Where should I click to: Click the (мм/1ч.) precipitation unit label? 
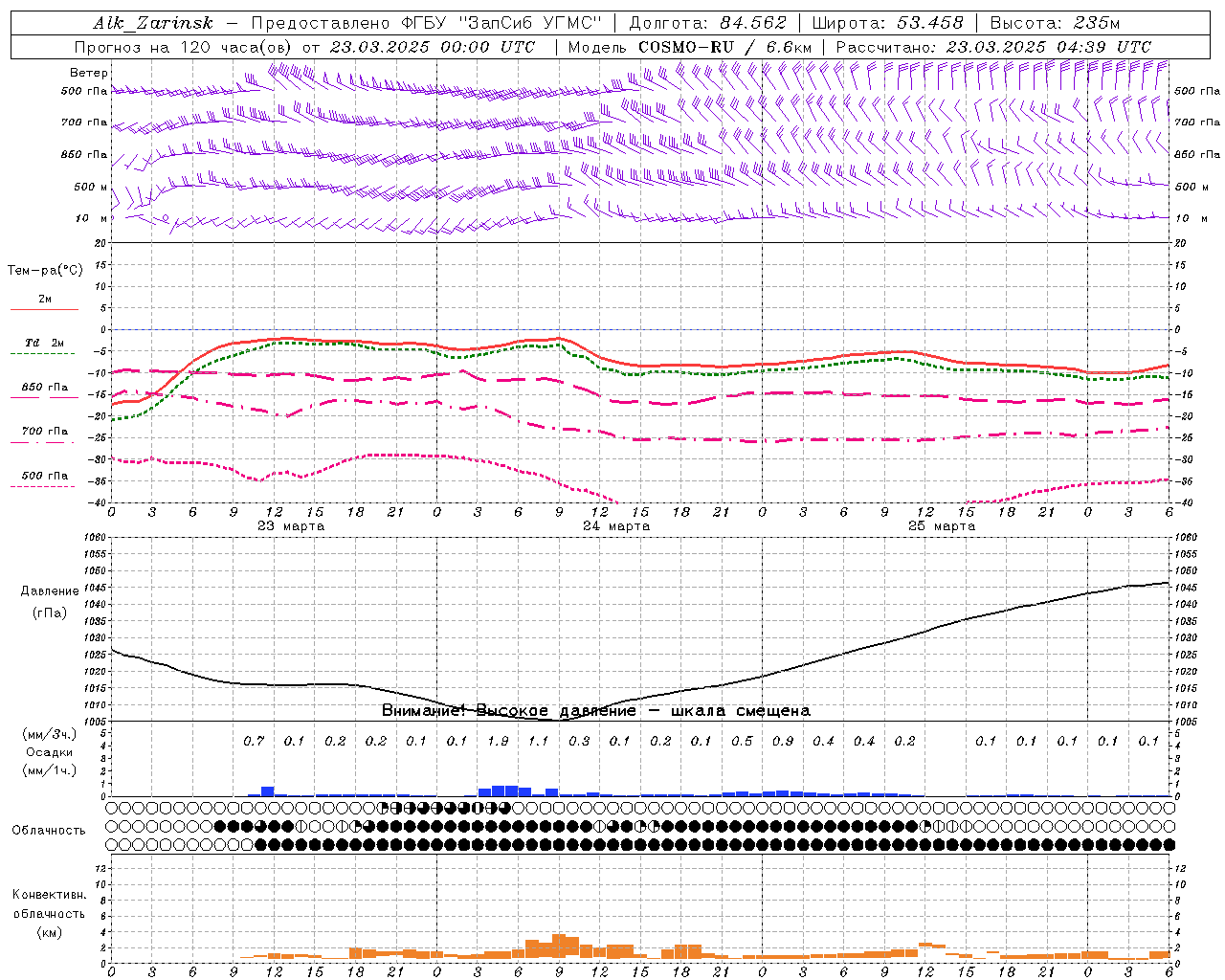pos(50,770)
